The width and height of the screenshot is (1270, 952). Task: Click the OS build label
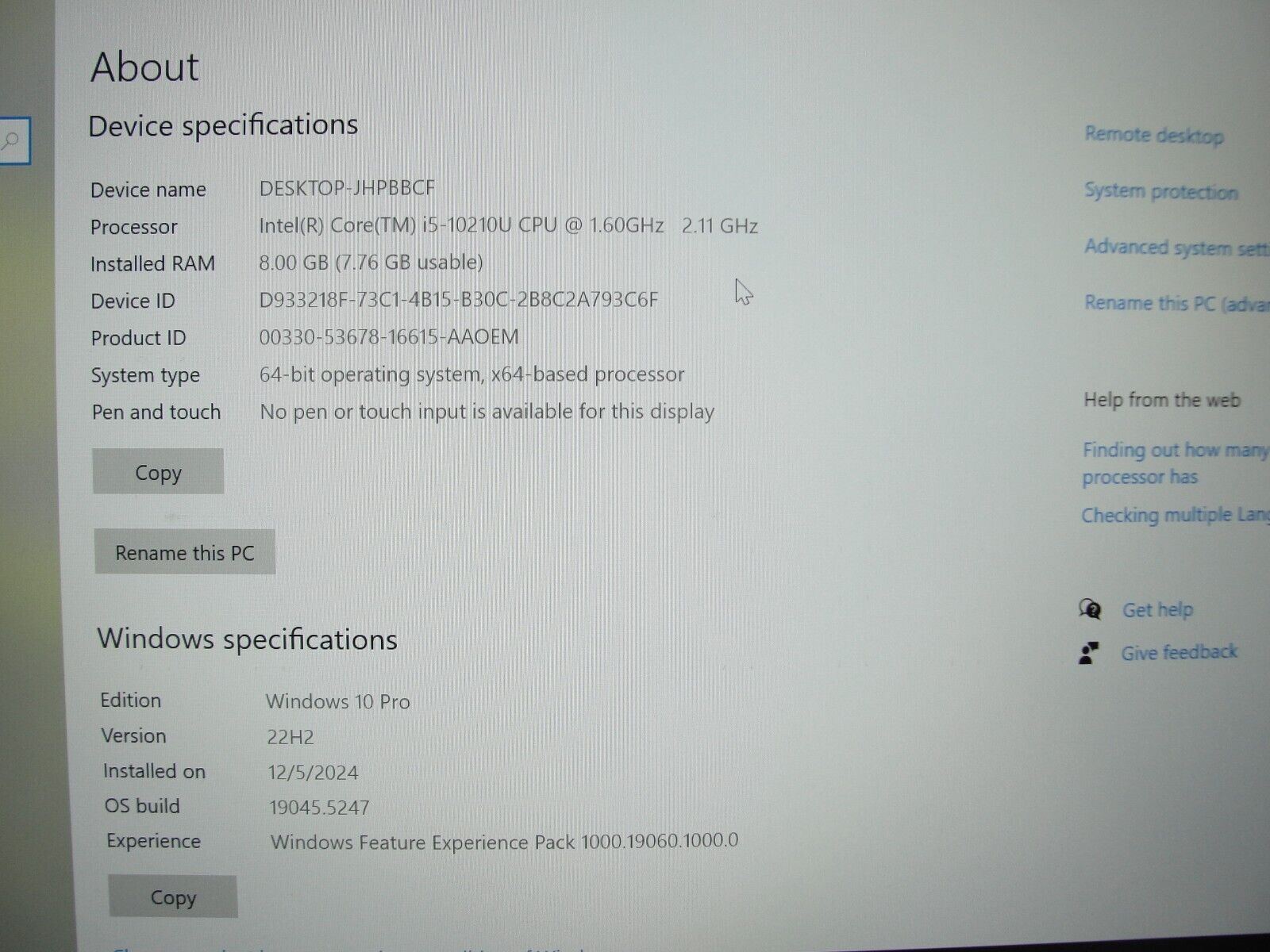(142, 806)
